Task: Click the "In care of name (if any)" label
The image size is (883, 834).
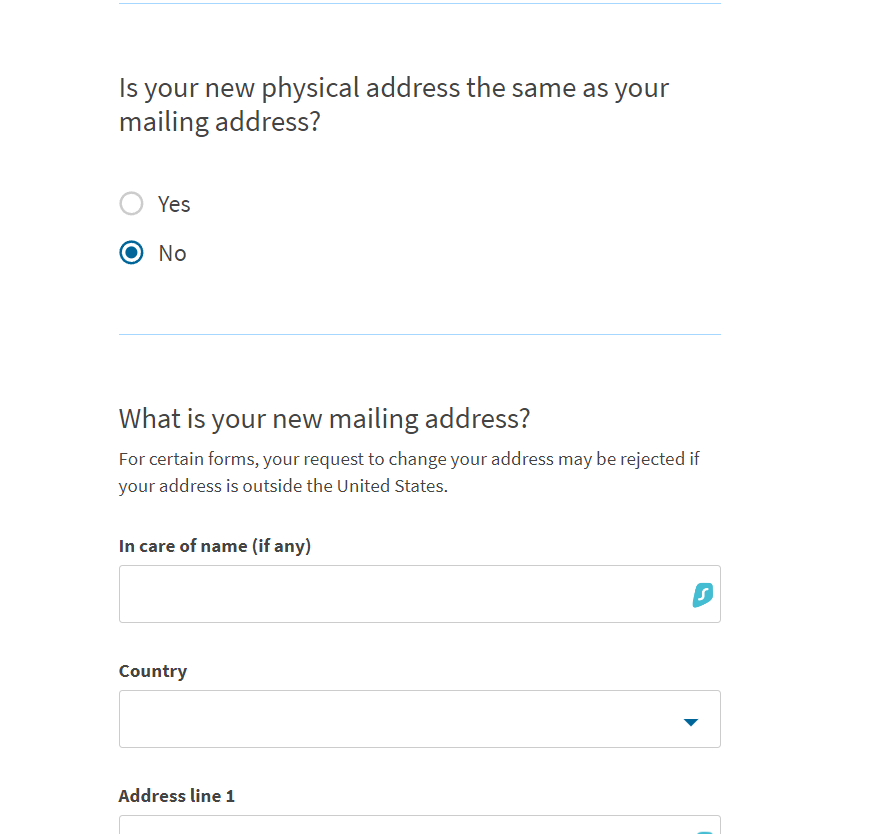Action: click(x=215, y=546)
